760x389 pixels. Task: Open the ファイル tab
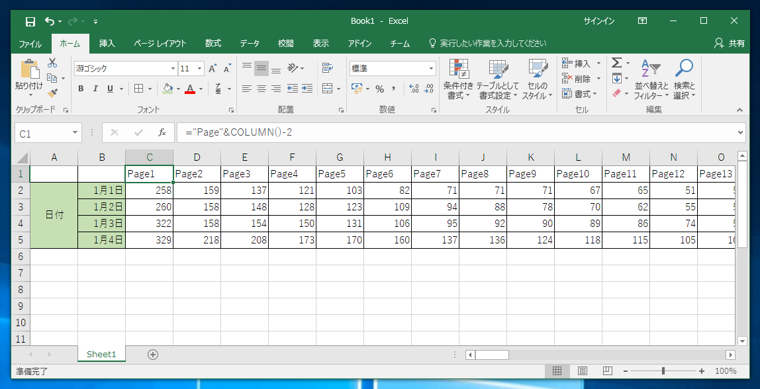pyautogui.click(x=30, y=44)
